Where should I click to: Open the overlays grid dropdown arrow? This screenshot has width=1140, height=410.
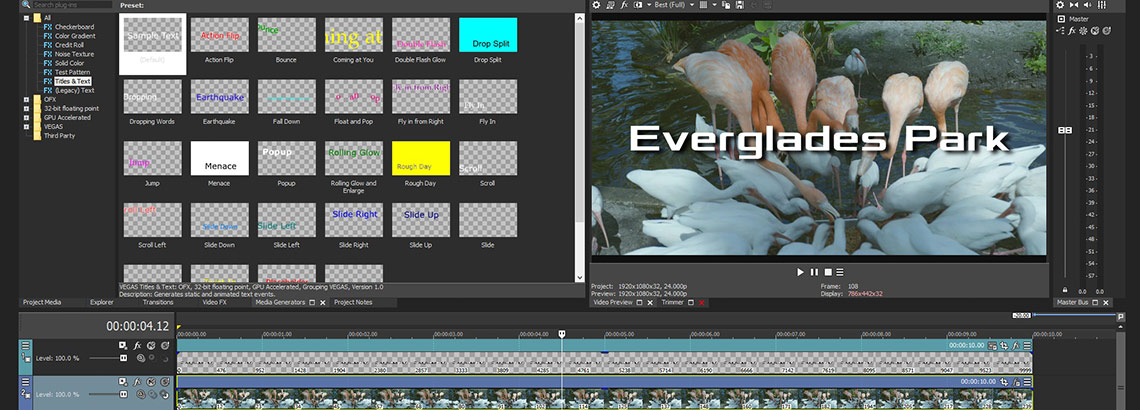715,4
